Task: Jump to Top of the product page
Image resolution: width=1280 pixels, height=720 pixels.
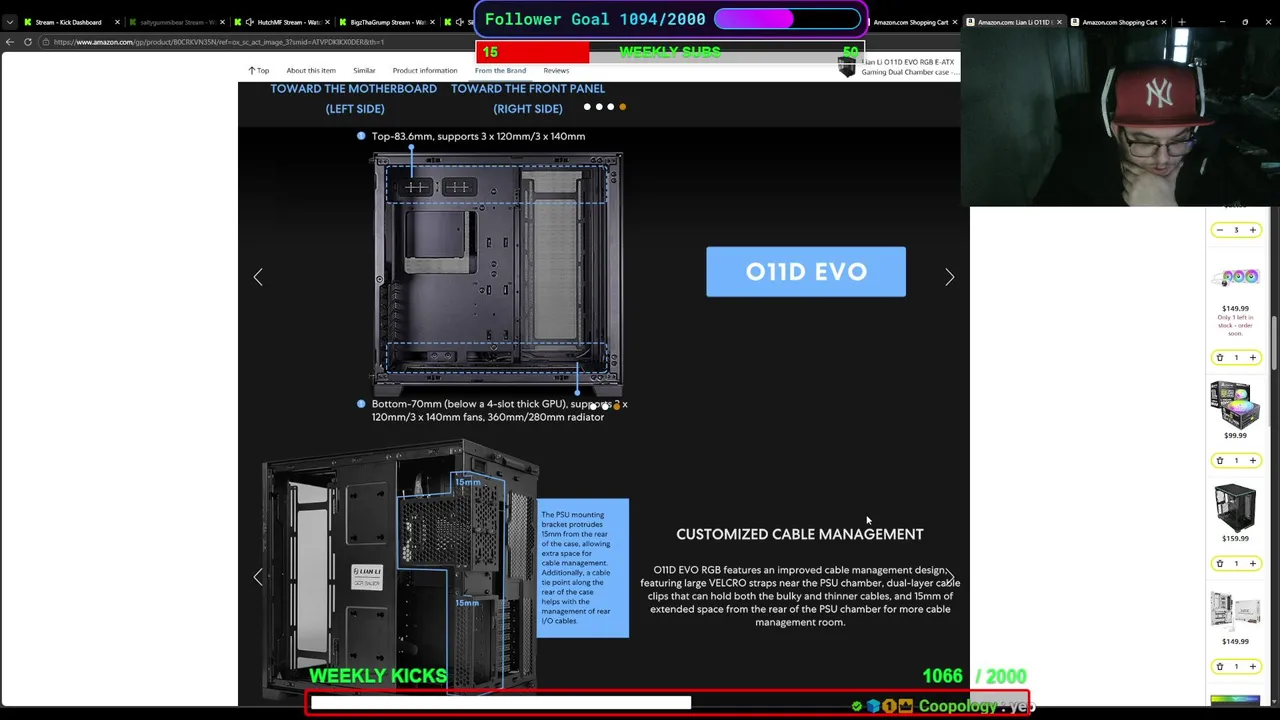Action: pyautogui.click(x=259, y=70)
